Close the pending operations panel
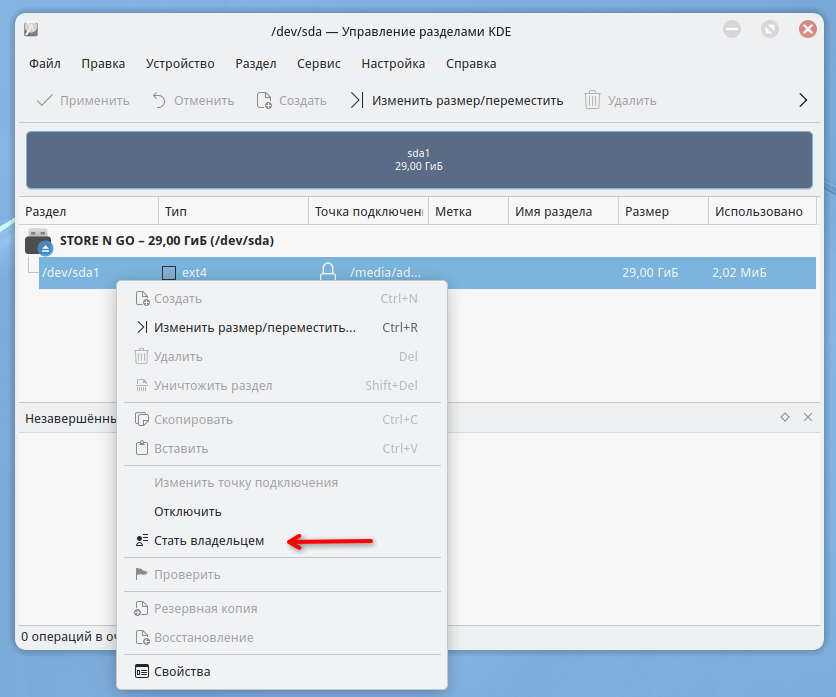The height and width of the screenshot is (697, 836). tap(808, 417)
